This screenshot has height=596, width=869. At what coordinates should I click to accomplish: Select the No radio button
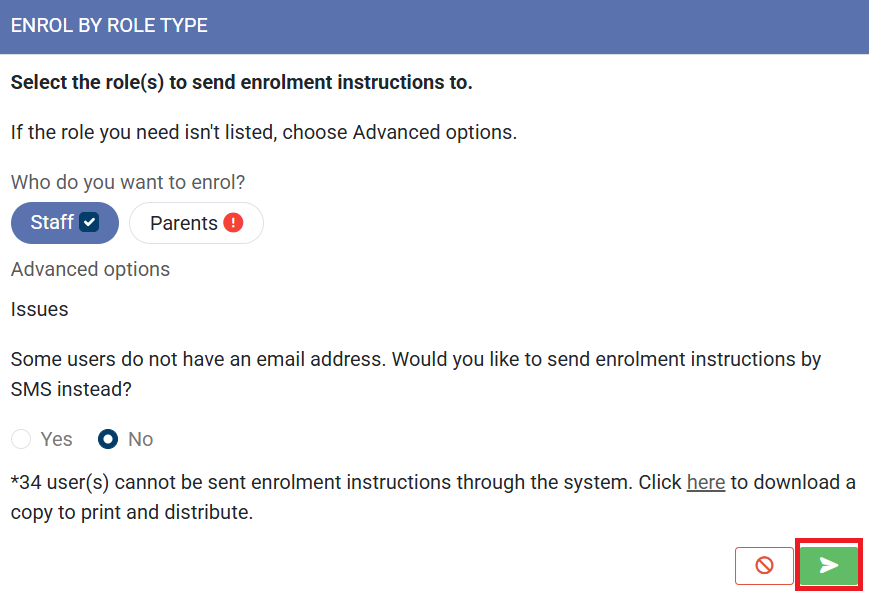(108, 439)
